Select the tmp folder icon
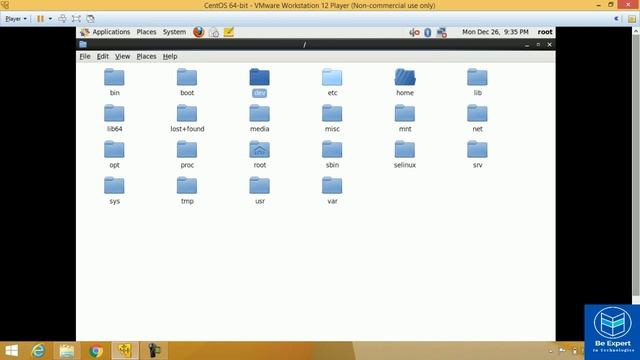640x360 pixels. (x=187, y=185)
